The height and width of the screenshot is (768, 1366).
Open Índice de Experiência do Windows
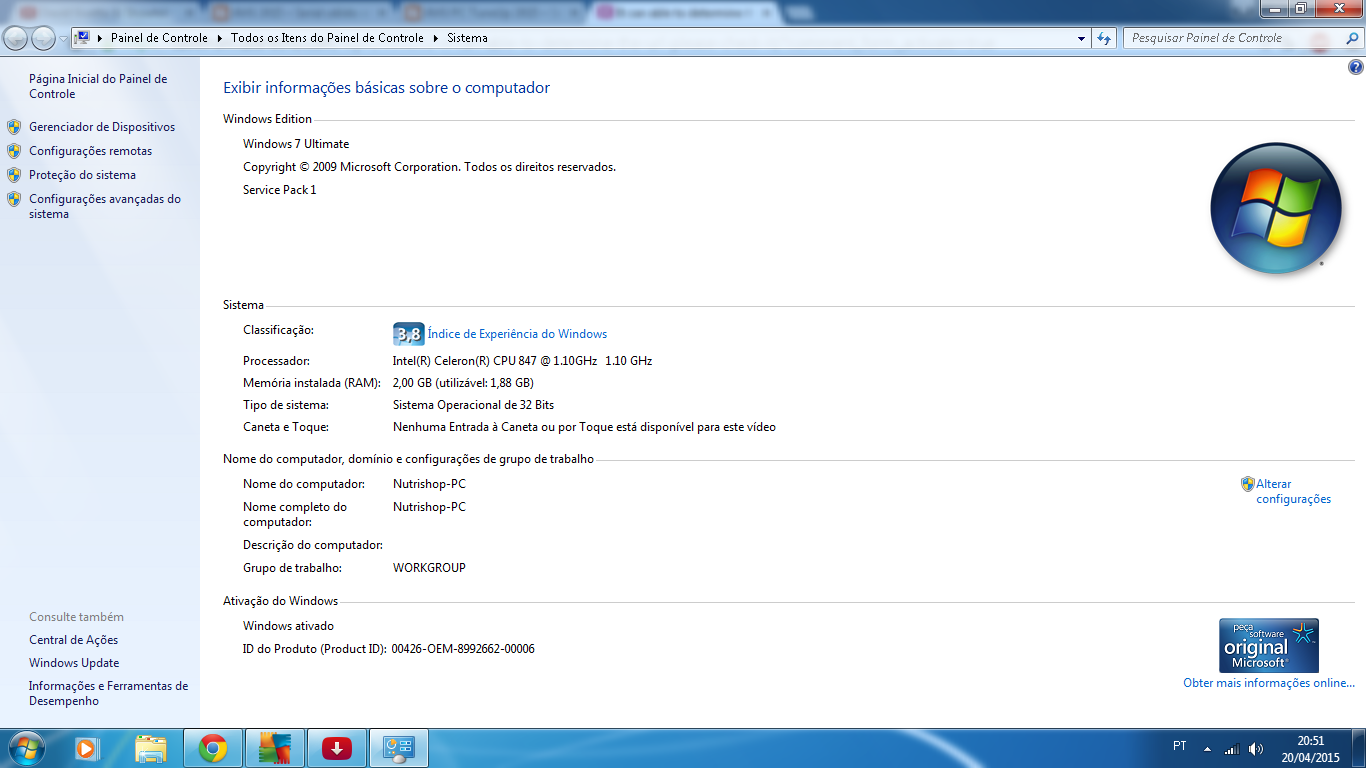pyautogui.click(x=517, y=334)
